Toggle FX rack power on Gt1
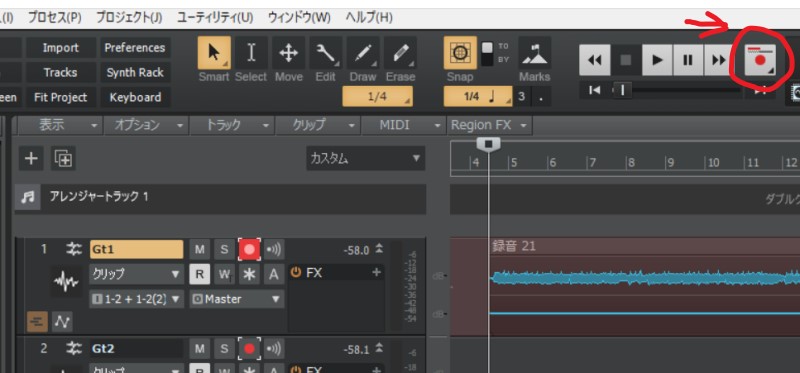 [x=295, y=272]
